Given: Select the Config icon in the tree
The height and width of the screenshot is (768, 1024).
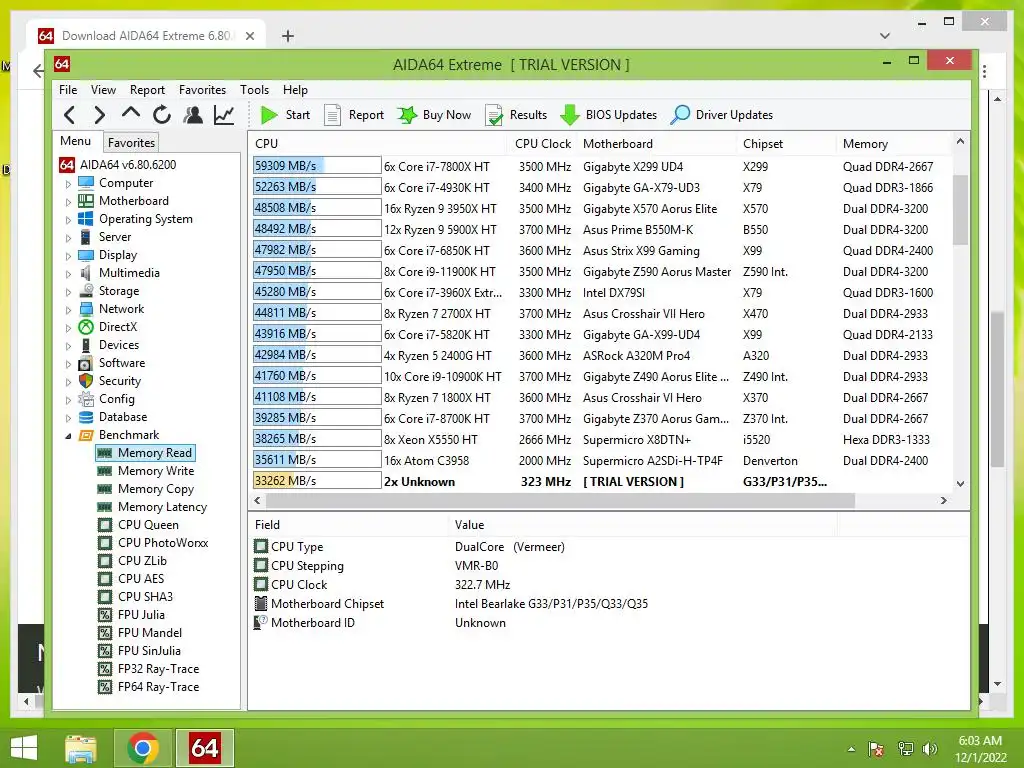Looking at the screenshot, I should pos(86,398).
